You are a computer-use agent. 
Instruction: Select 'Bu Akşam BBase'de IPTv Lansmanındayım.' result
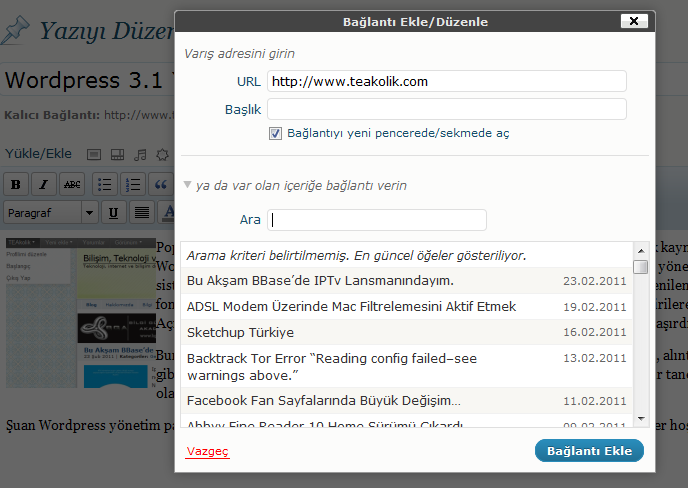[x=407, y=281]
